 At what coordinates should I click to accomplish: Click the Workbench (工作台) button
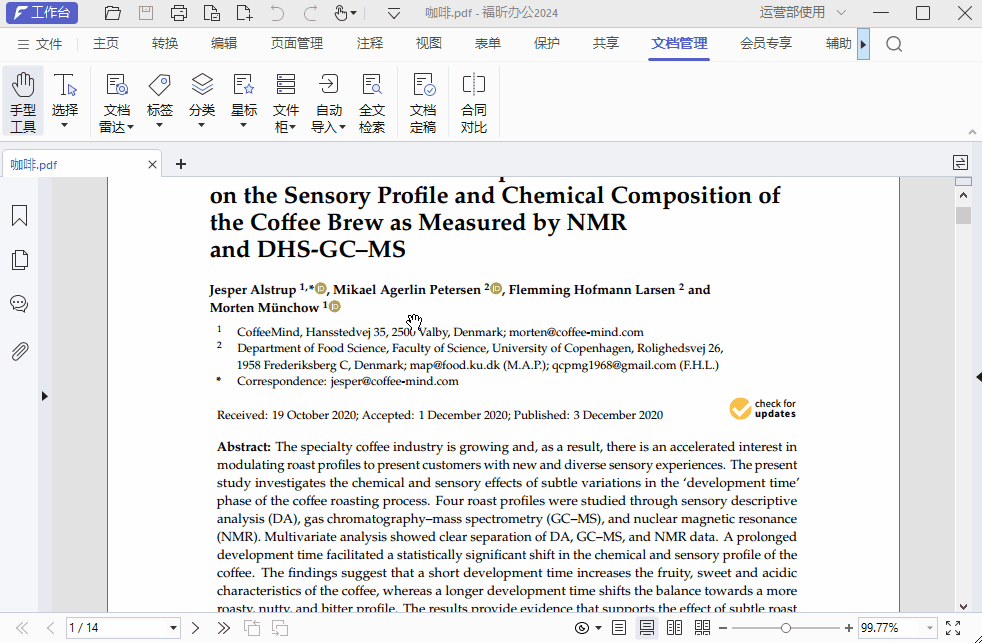coord(42,13)
